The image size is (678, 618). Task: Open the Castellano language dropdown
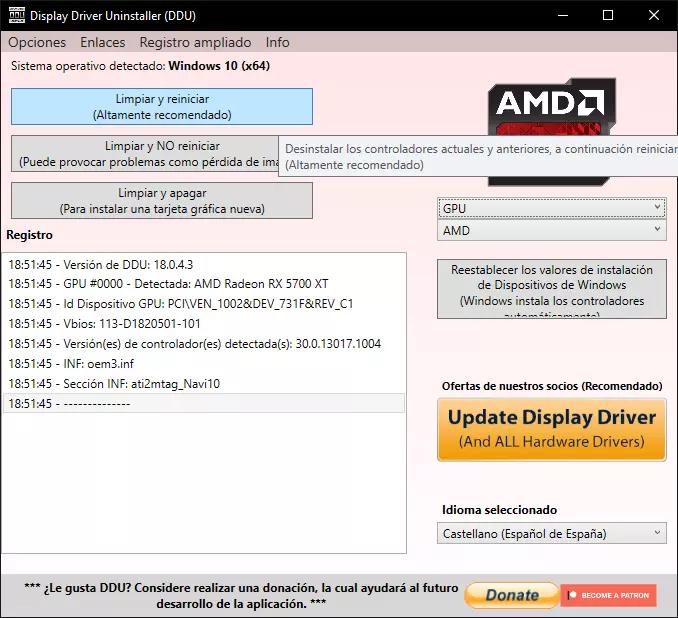[552, 534]
